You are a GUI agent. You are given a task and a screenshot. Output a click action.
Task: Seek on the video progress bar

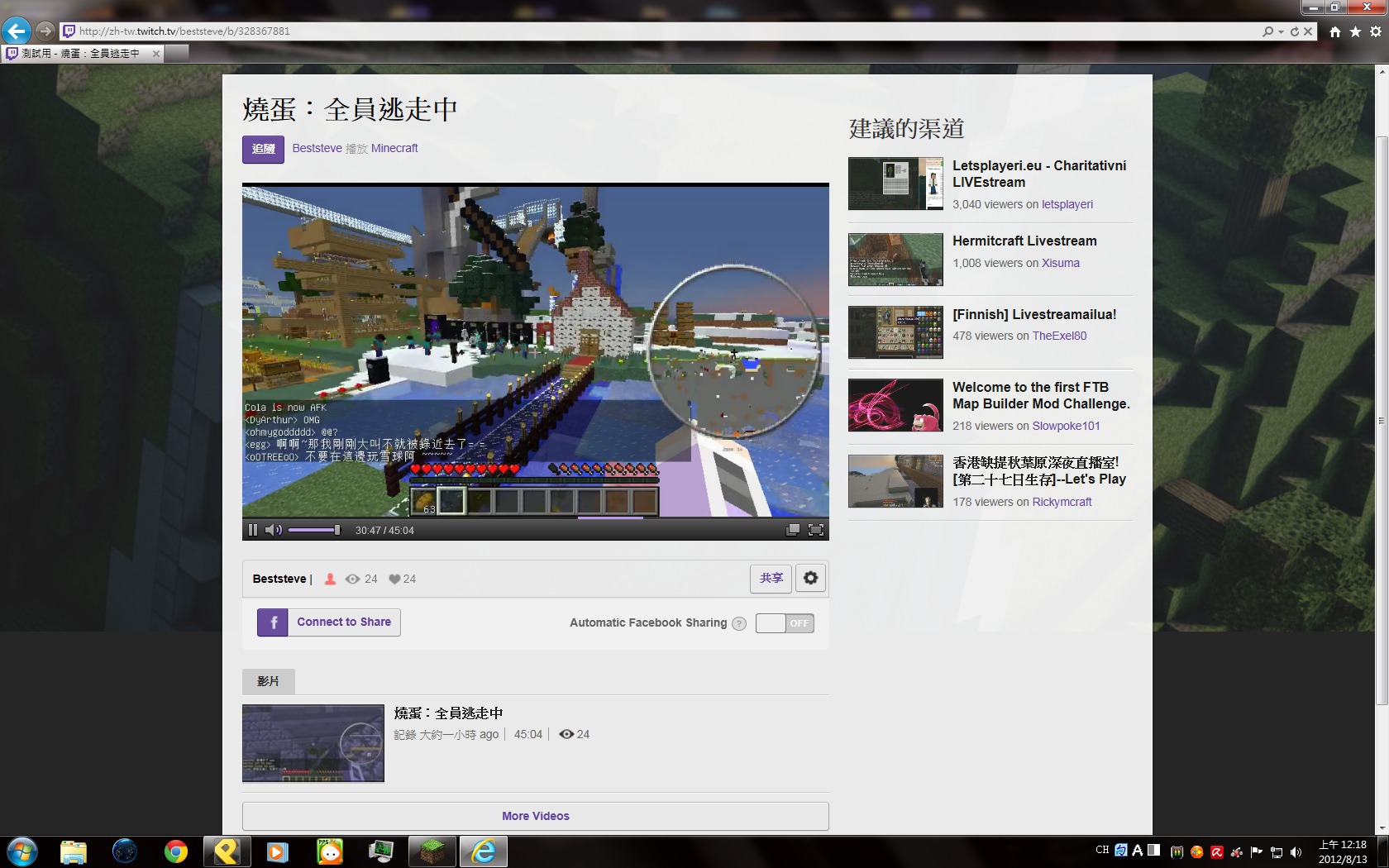click(x=536, y=518)
